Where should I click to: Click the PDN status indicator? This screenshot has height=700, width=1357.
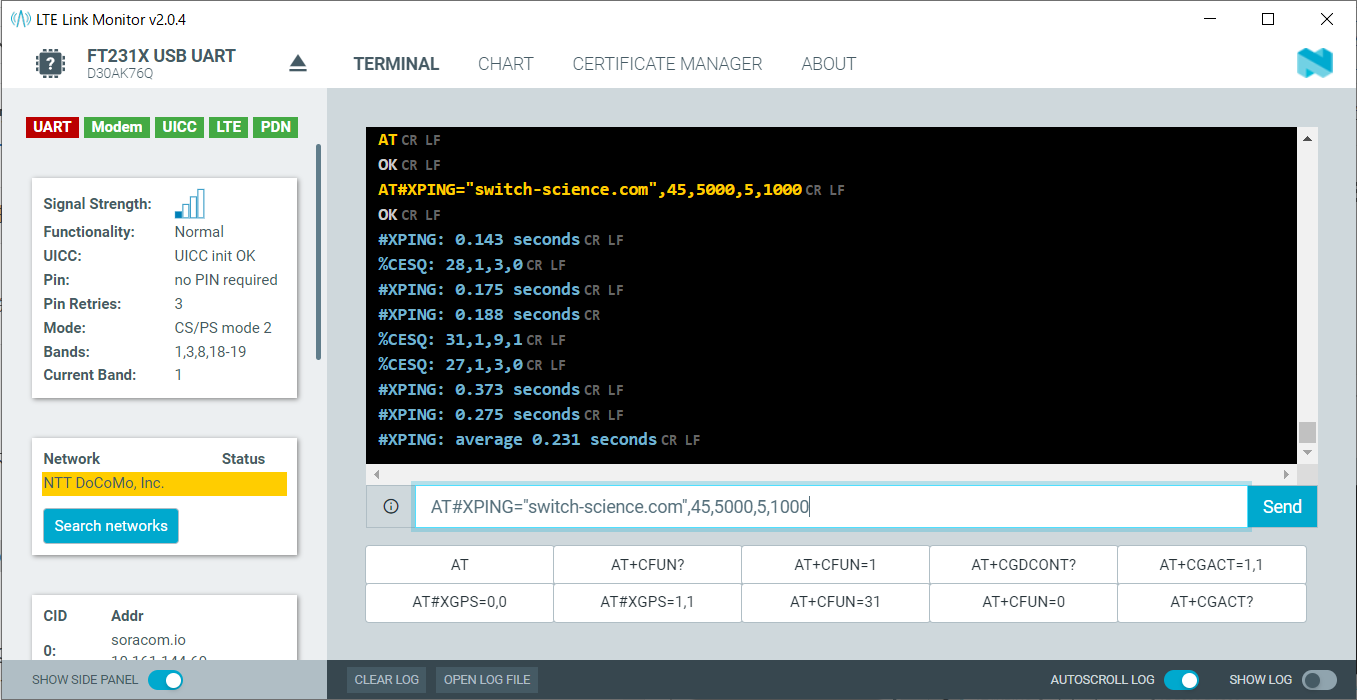click(276, 127)
